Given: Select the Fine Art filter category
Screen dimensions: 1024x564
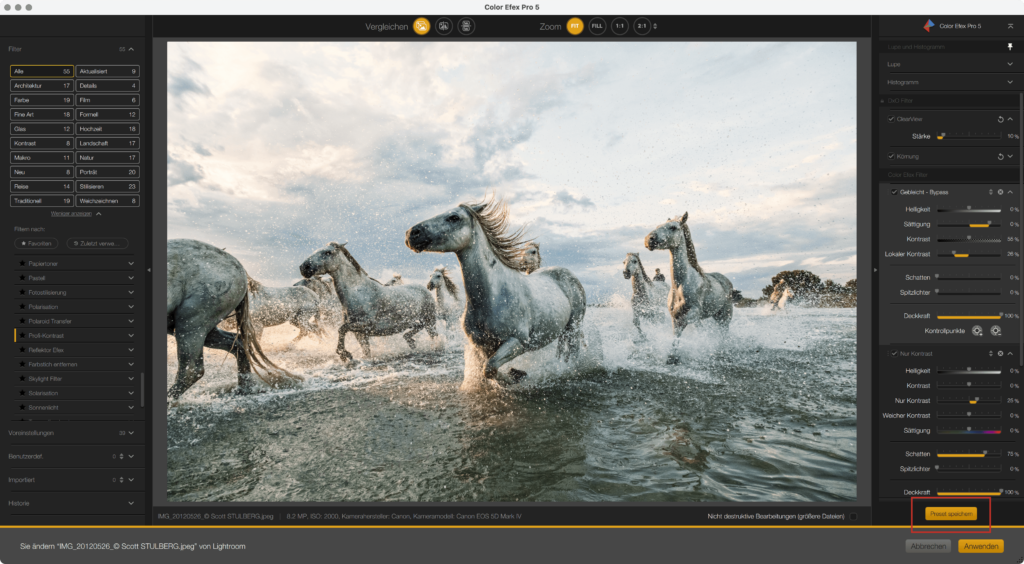Looking at the screenshot, I should (x=42, y=114).
